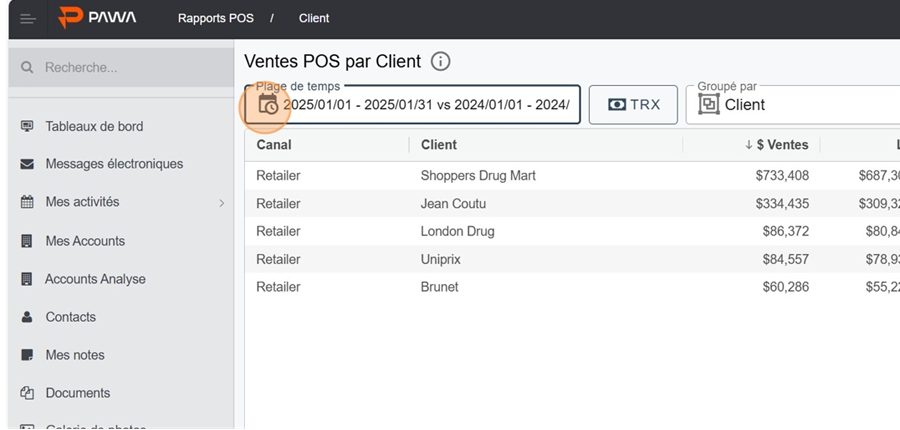Click the calendar clock icon in Plage de temps

click(268, 104)
